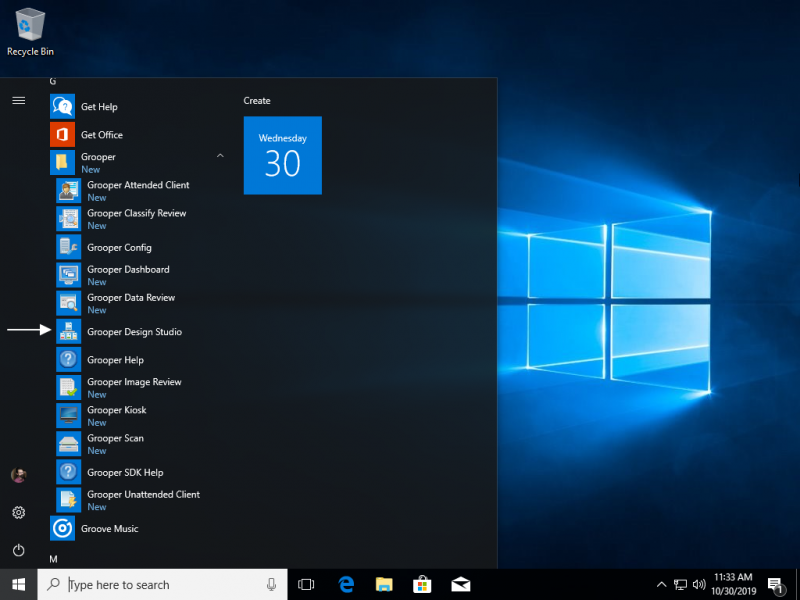Viewport: 800px width, 600px height.
Task: Open Grooper Image Review icon
Action: coord(69,388)
